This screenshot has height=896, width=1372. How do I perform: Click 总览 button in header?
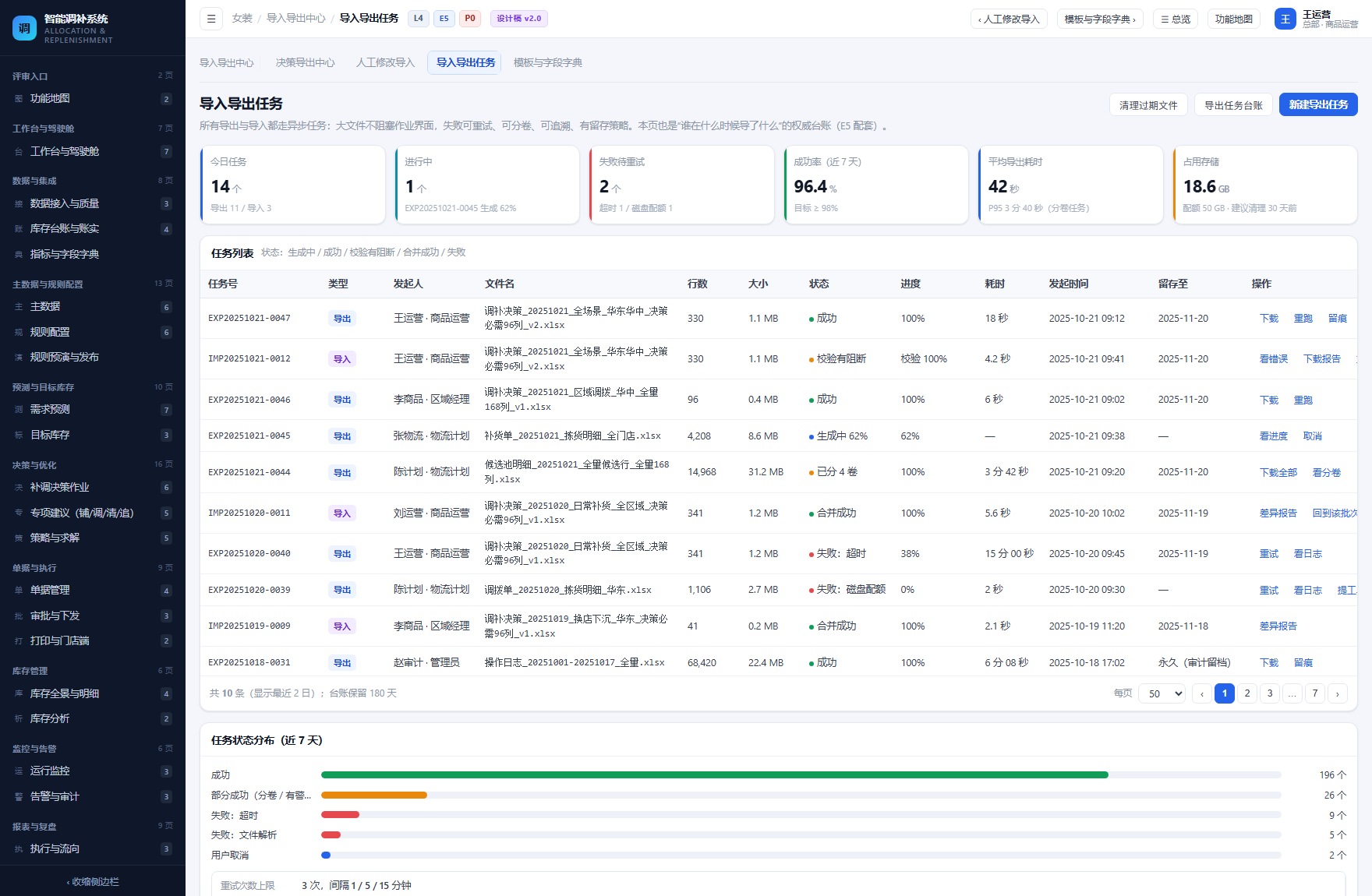coord(1176,19)
